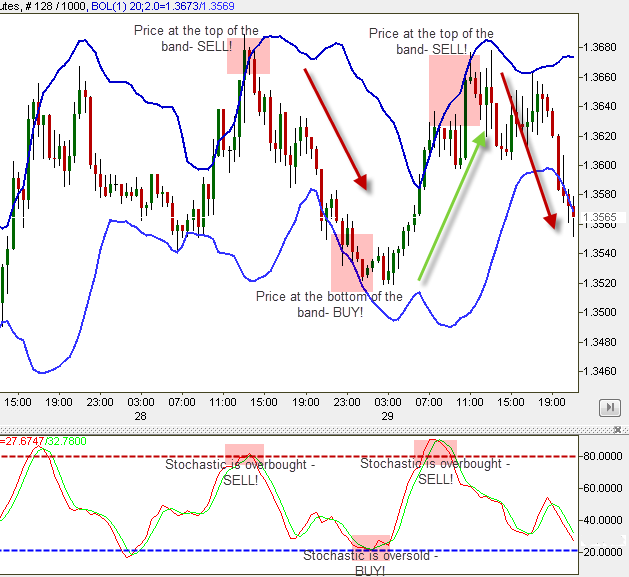Image resolution: width=629 pixels, height=577 pixels.
Task: Click the "Price at the bottom of the band- BUY!" note
Action: coord(329,304)
